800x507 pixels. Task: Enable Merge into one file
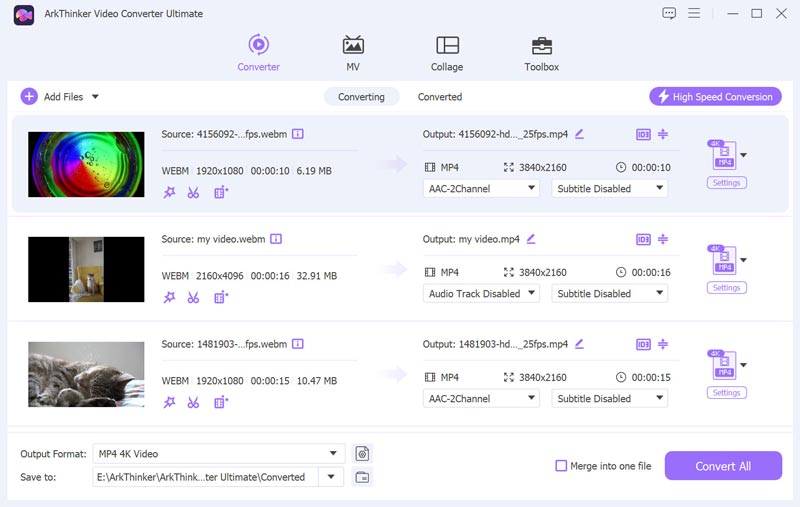pyautogui.click(x=561, y=466)
